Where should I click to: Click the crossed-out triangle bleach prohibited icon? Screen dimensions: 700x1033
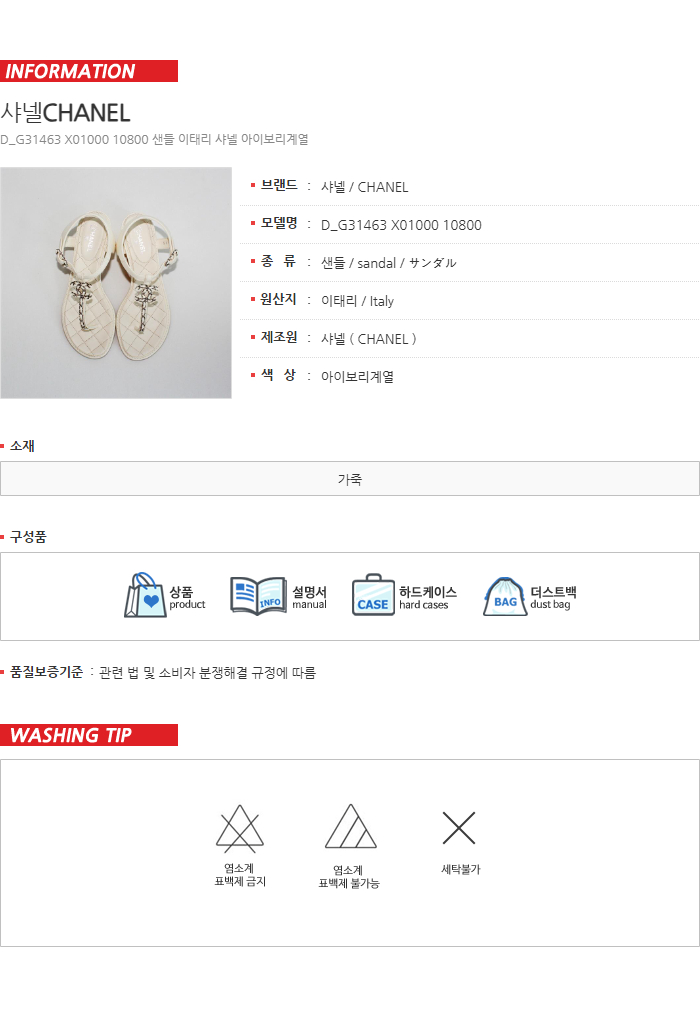(240, 828)
